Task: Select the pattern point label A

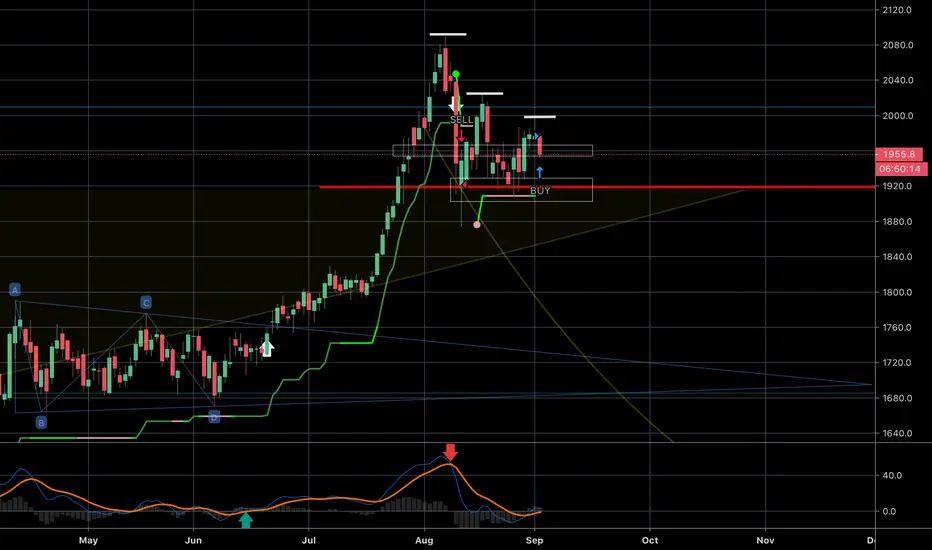Action: coord(15,290)
